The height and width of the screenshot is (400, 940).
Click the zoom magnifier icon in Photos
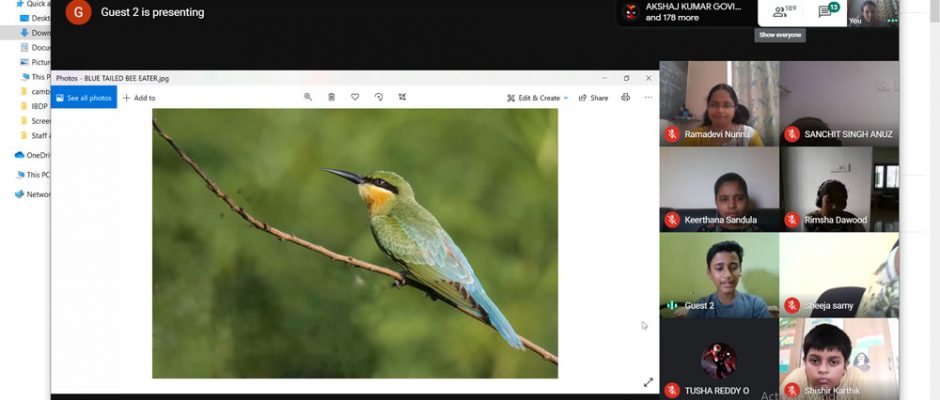click(308, 97)
